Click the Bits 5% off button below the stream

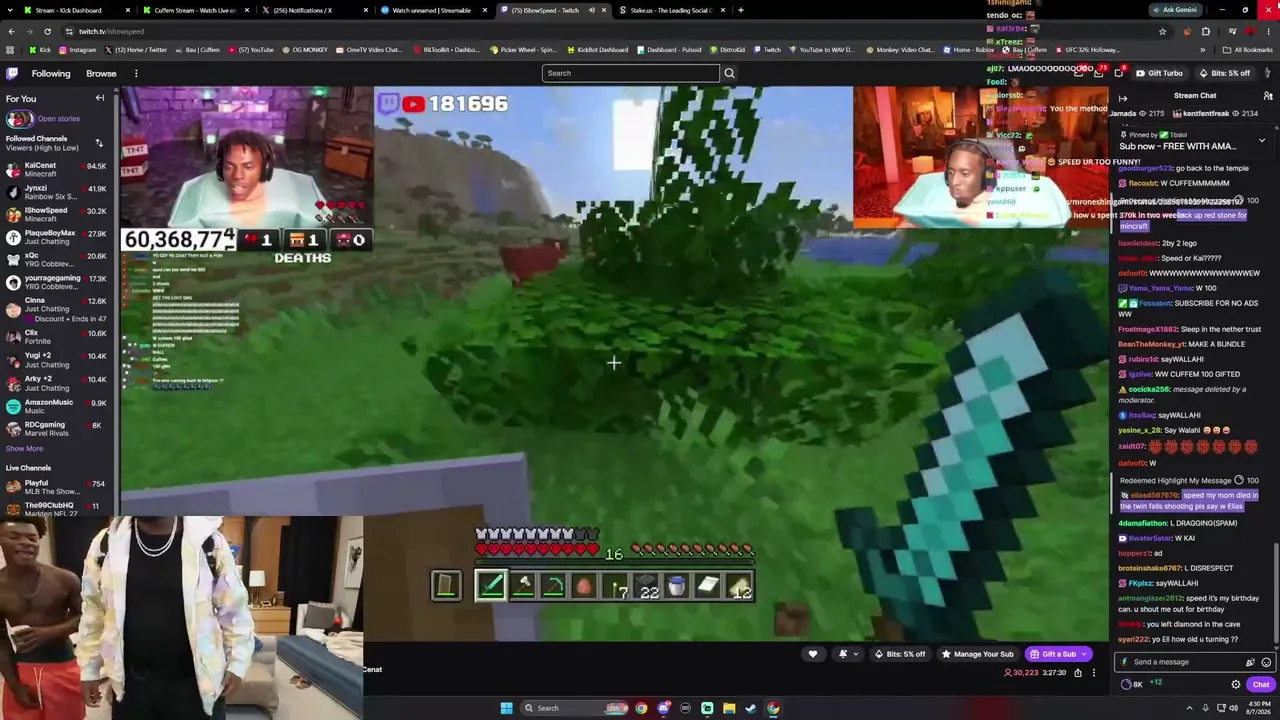click(899, 654)
